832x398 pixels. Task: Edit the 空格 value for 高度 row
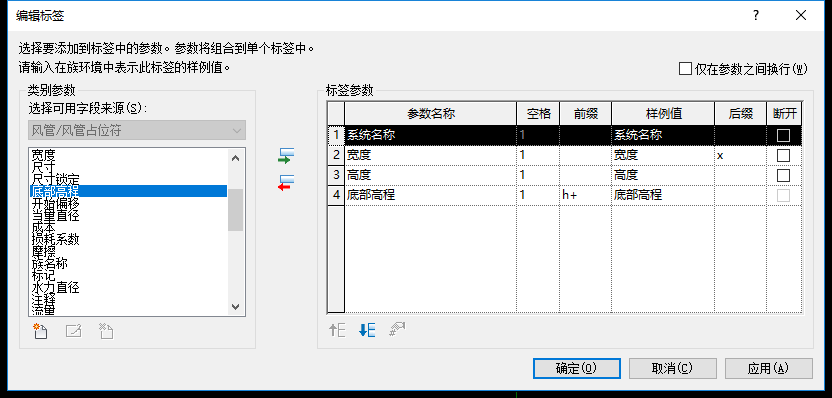538,175
